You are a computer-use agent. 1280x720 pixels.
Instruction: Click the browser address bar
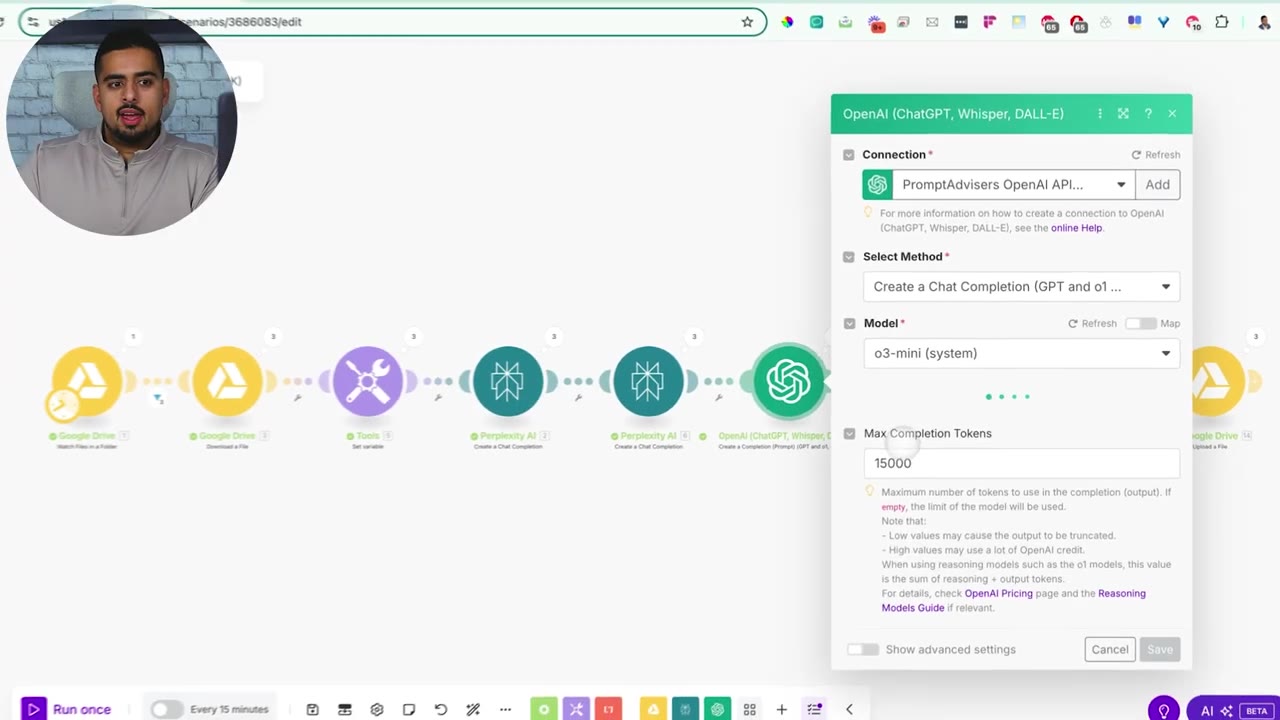point(392,22)
